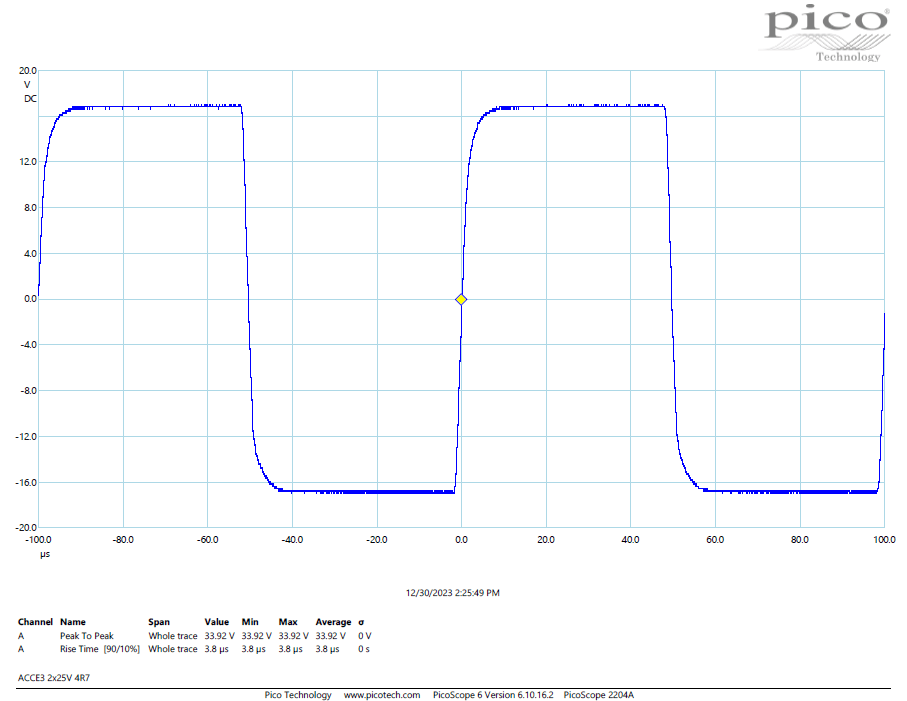This screenshot has height=701, width=907.
Task: Click the 0 s sigma value
Action: (364, 649)
